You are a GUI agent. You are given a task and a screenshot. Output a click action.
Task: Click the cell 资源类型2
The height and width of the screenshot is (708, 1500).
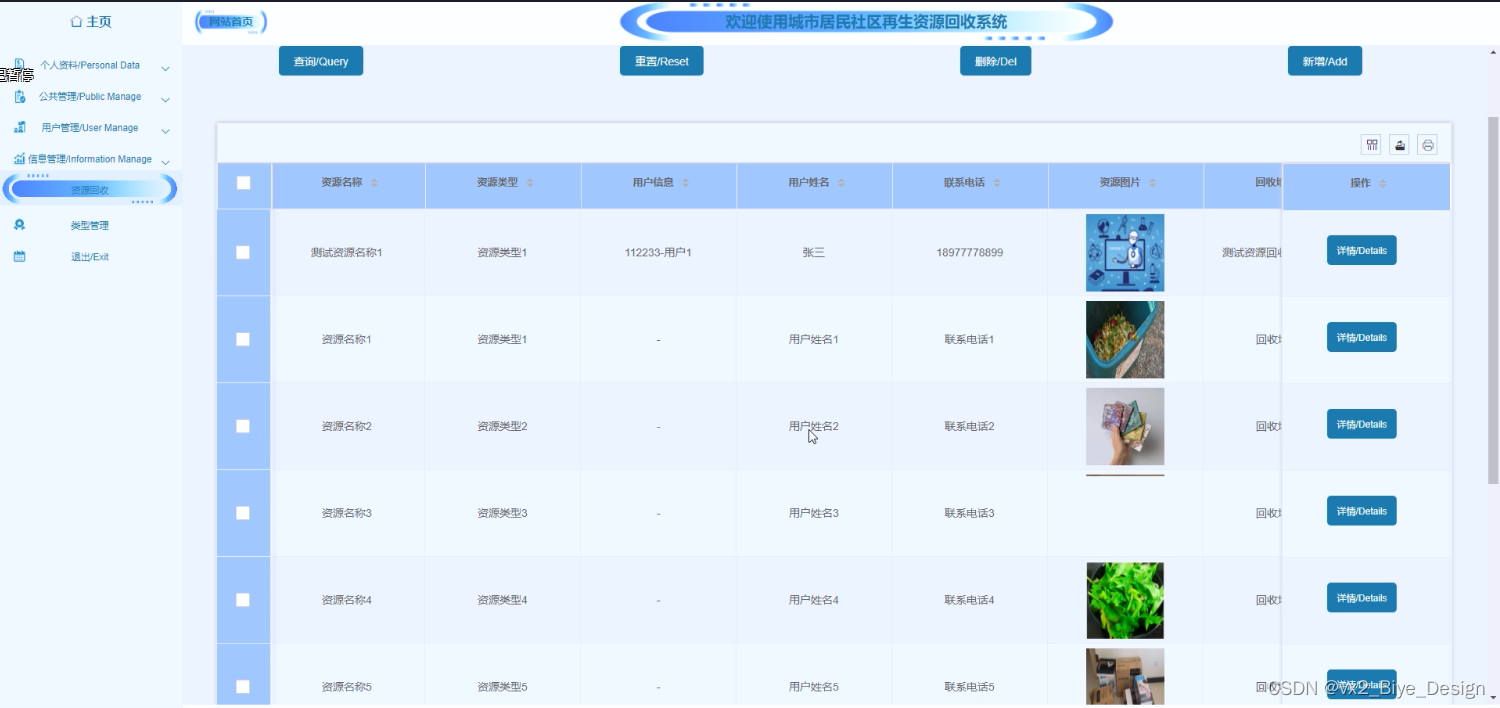tap(502, 426)
